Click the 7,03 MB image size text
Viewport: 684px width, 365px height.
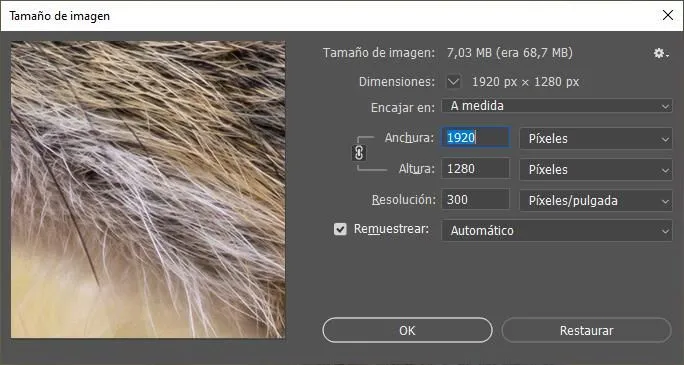[510, 53]
